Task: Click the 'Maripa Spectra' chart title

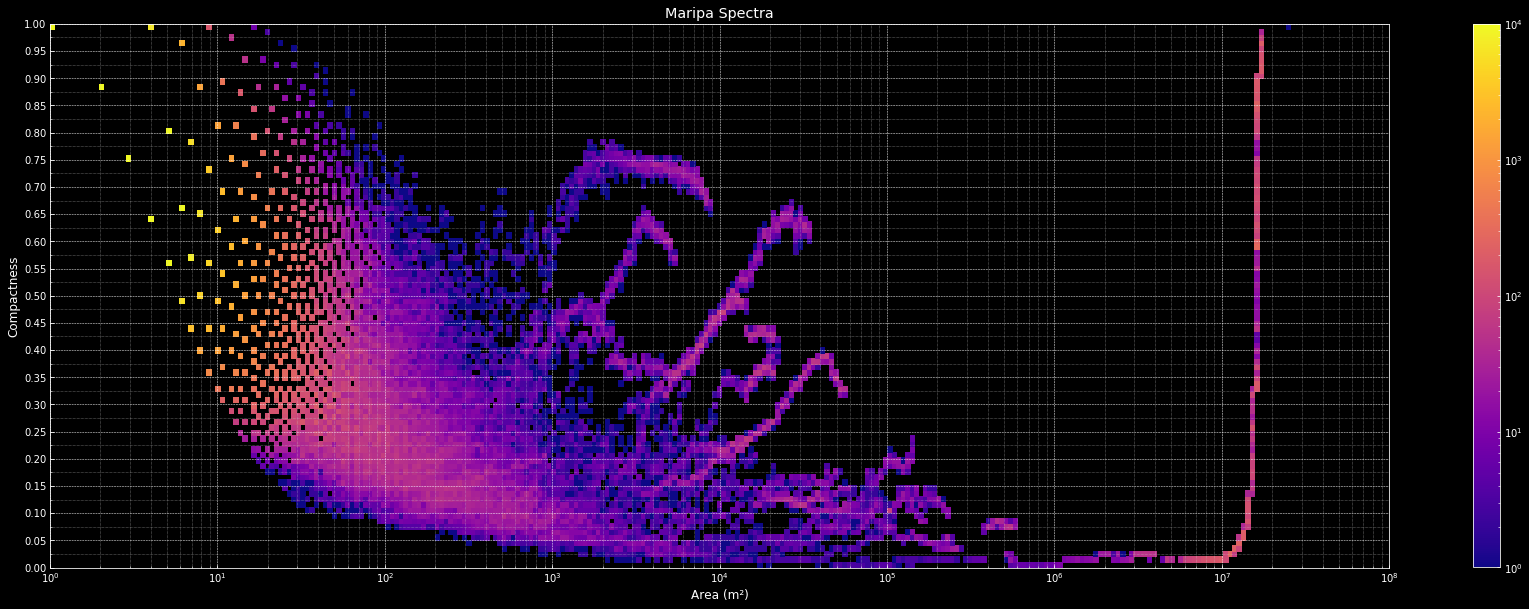Action: click(719, 13)
